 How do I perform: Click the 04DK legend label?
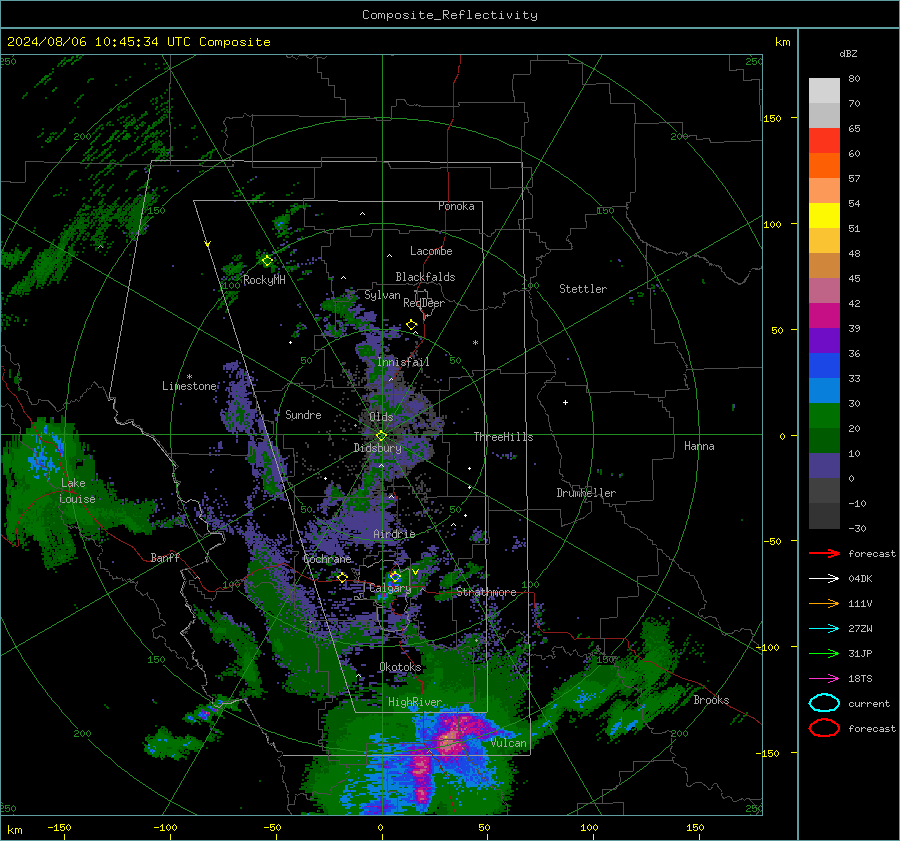pos(860,579)
